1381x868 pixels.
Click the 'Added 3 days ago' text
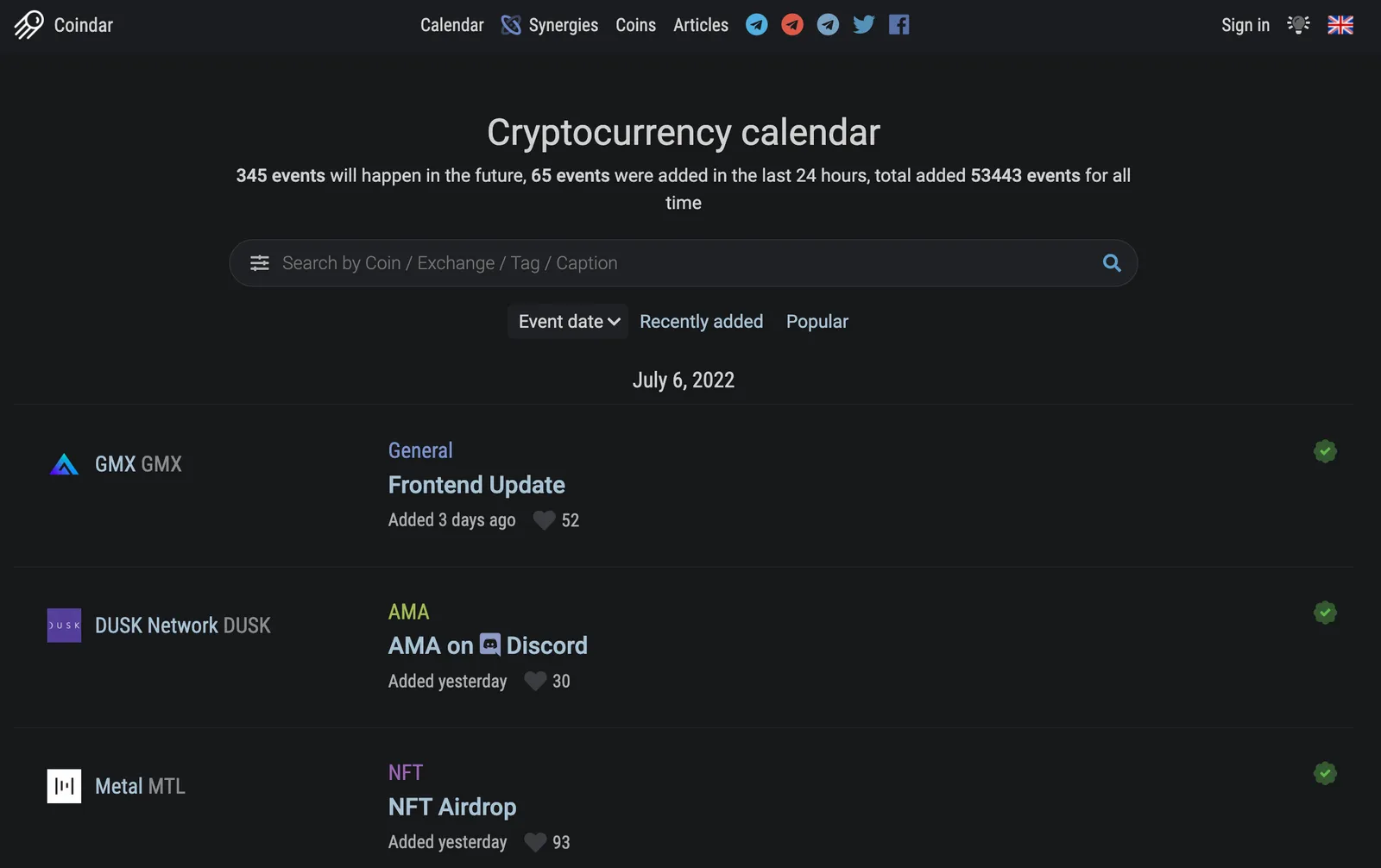(x=451, y=520)
